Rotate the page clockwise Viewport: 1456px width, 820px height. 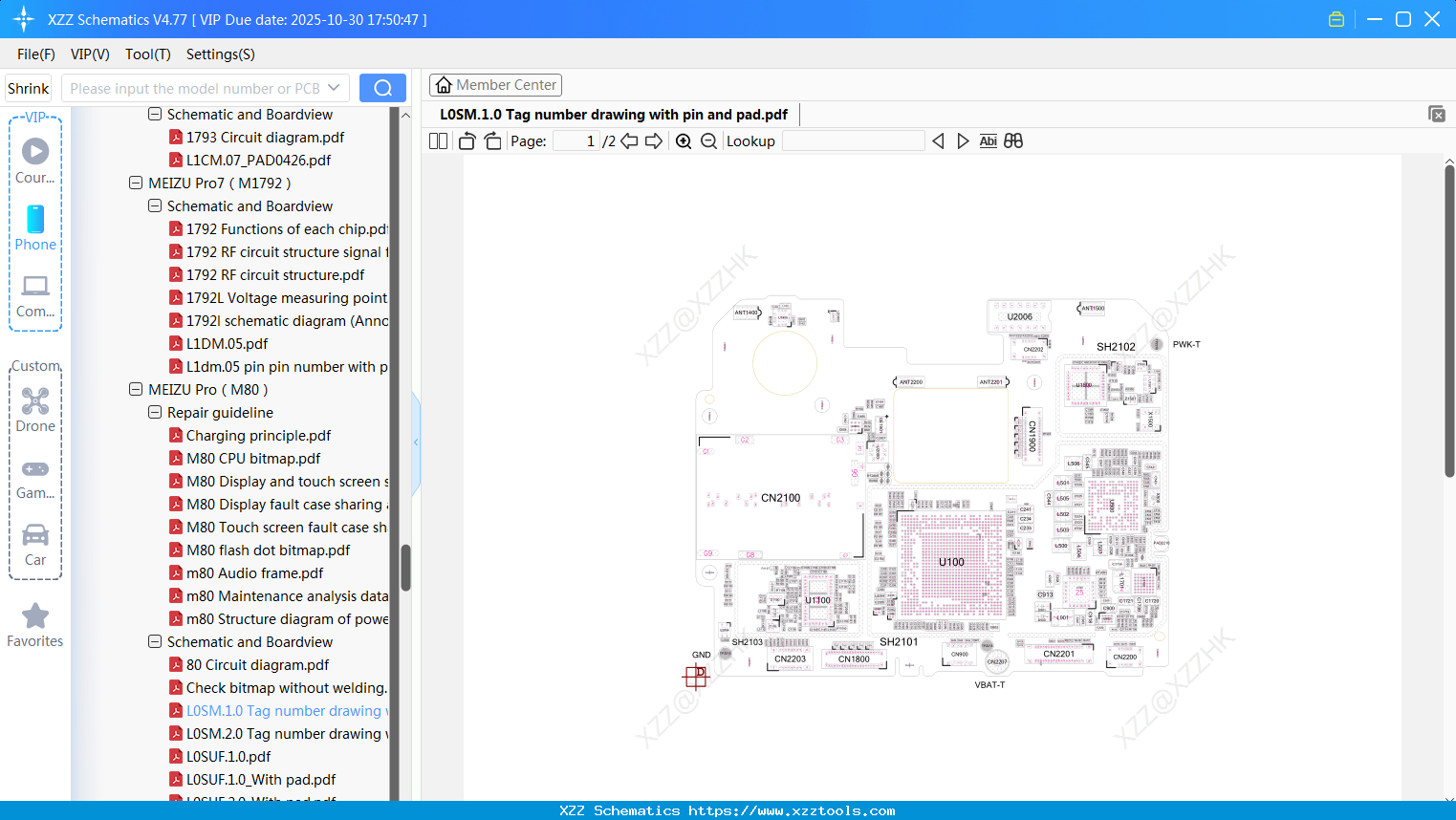pyautogui.click(x=491, y=140)
